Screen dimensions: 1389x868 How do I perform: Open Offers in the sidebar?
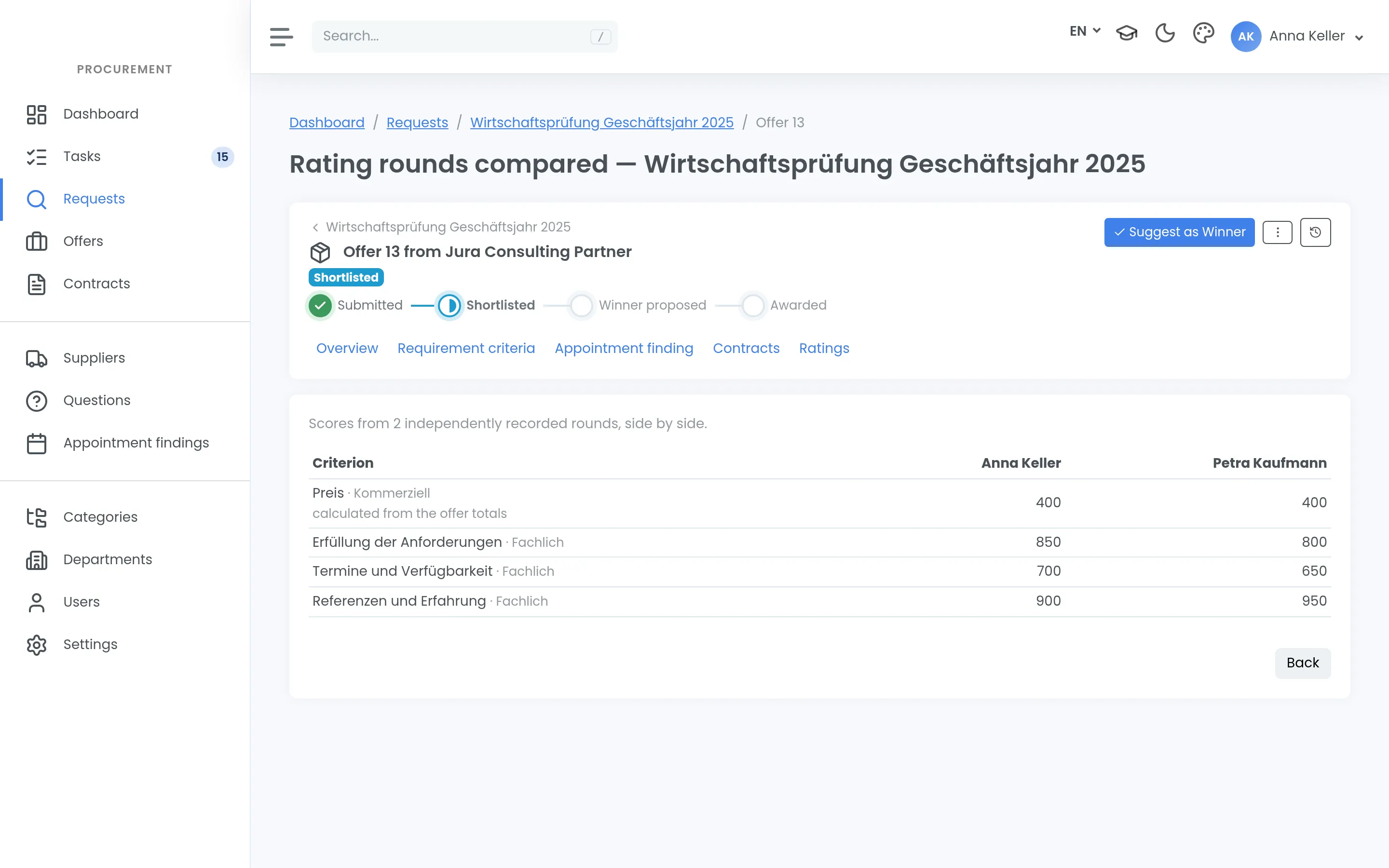[x=124, y=241]
